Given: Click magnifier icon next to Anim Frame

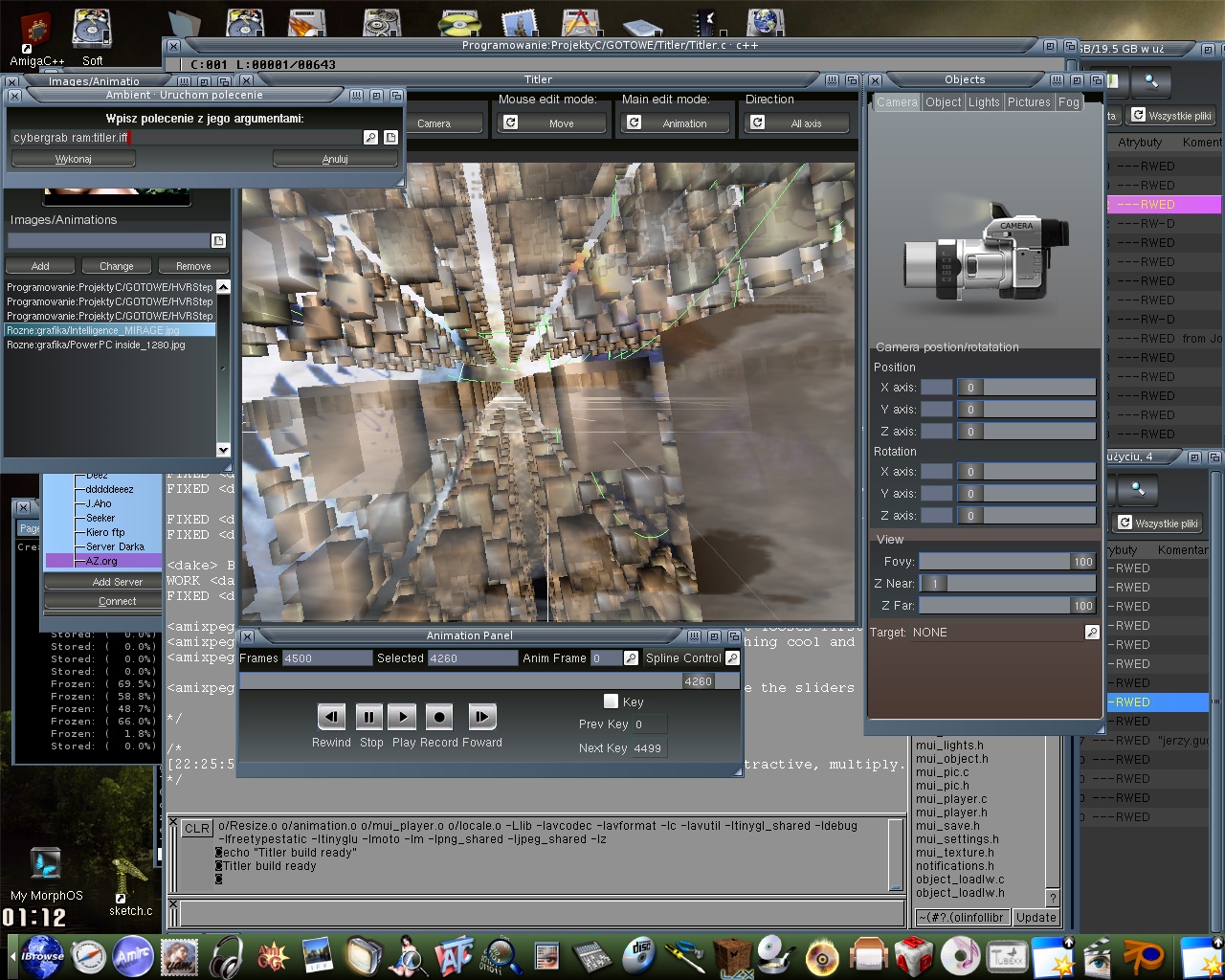Looking at the screenshot, I should (631, 657).
